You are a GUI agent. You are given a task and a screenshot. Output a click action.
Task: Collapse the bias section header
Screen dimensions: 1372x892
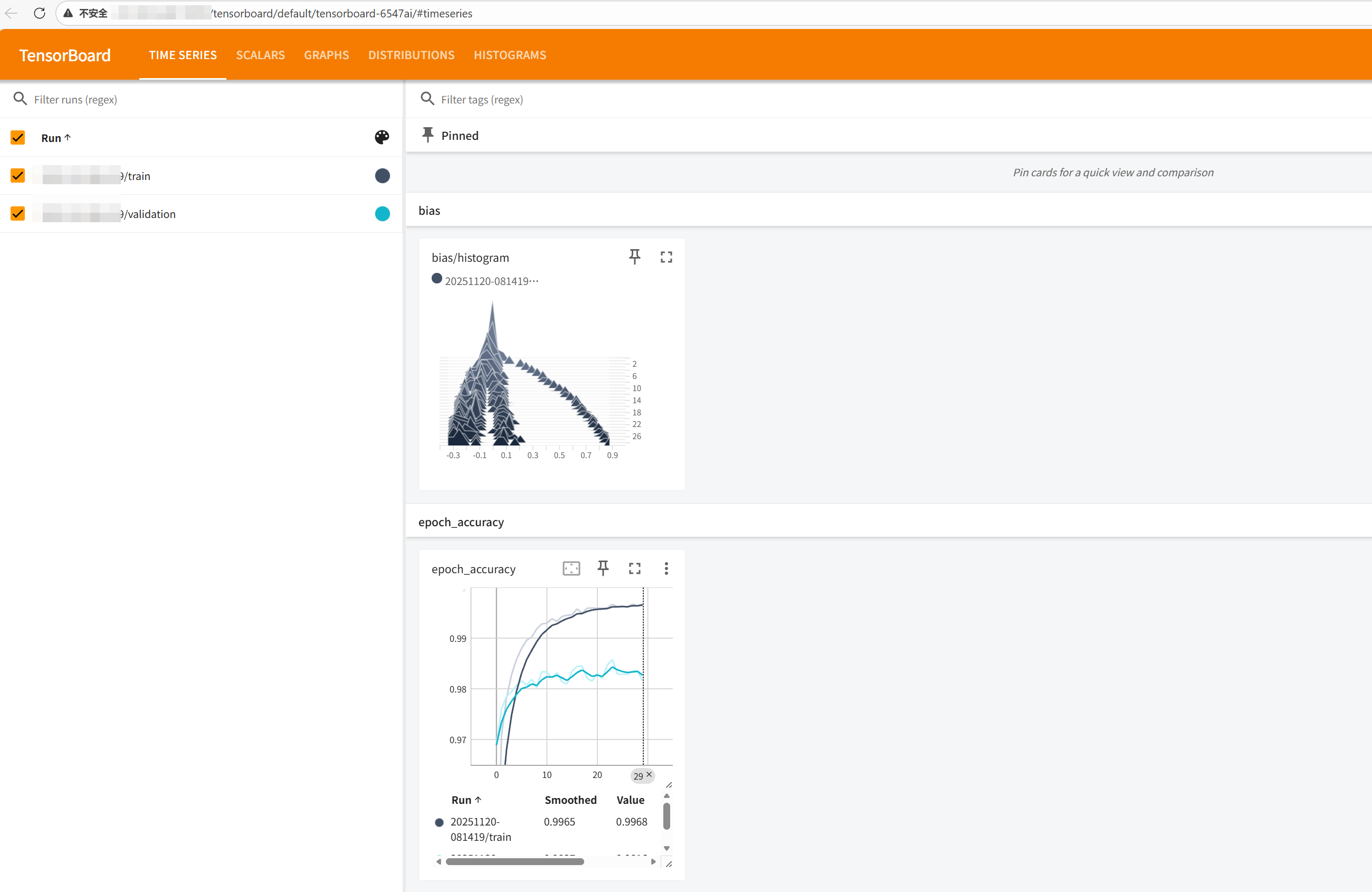429,211
